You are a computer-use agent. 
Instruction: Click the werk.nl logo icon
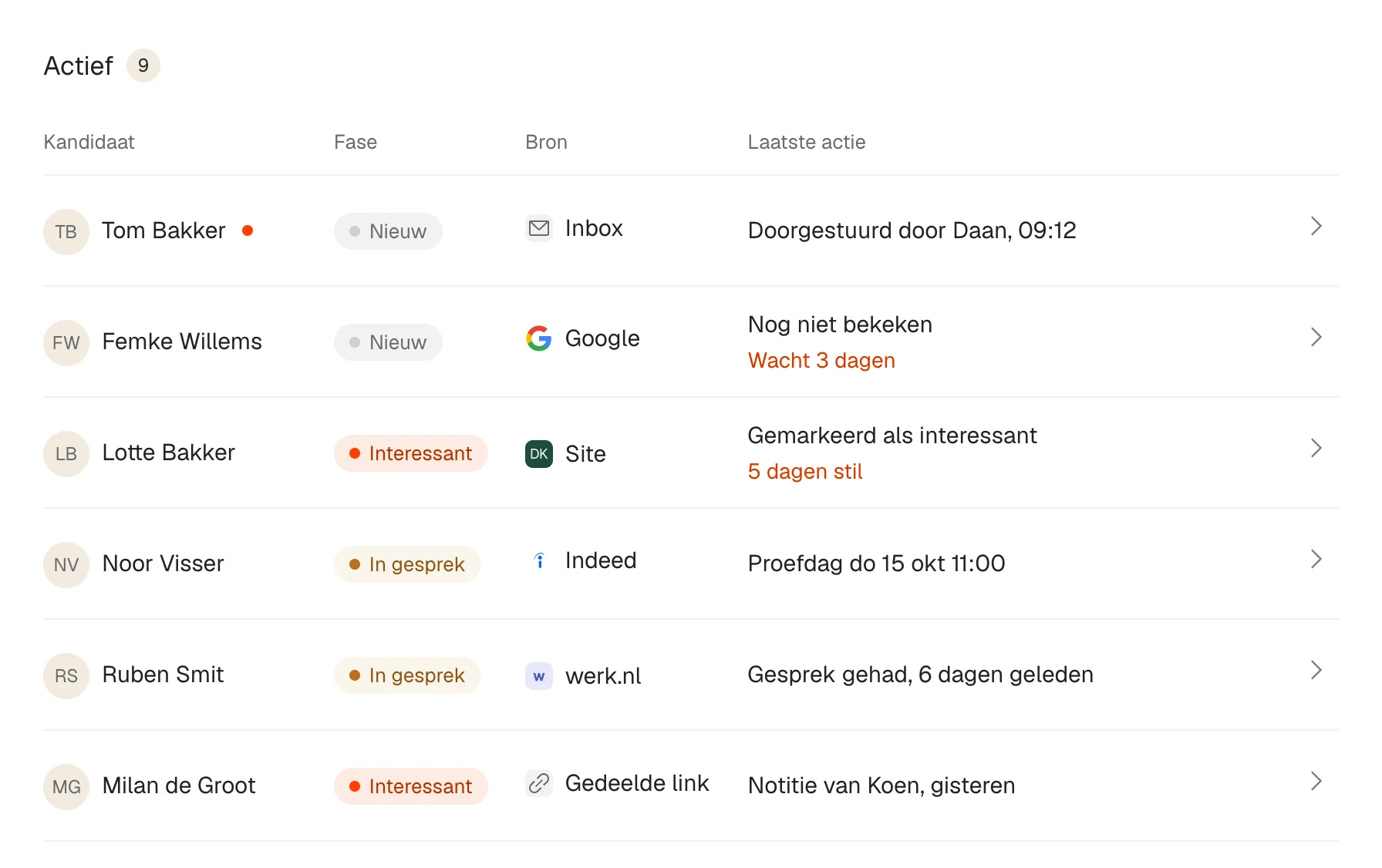(539, 676)
